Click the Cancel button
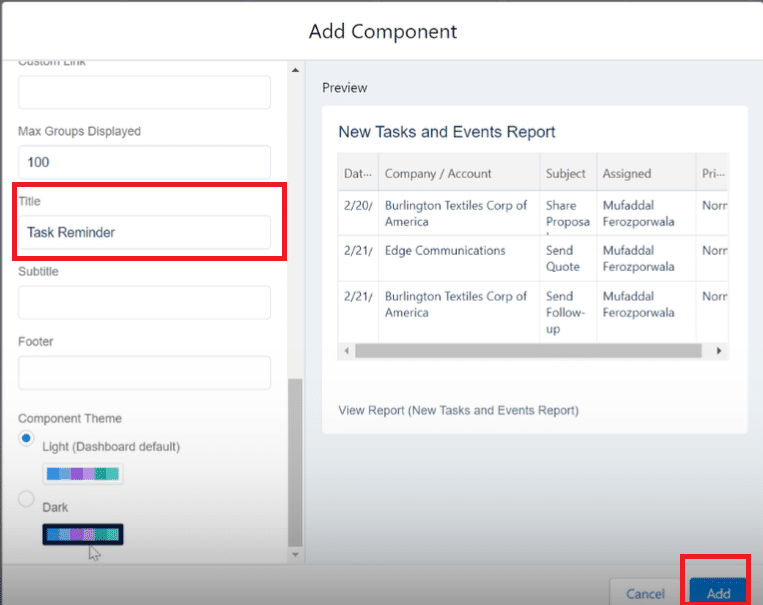Viewport: 763px width, 605px height. 645,593
